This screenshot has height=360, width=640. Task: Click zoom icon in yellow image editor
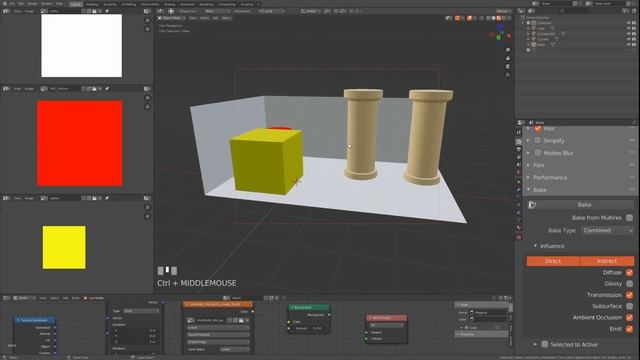pyautogui.click(x=147, y=207)
